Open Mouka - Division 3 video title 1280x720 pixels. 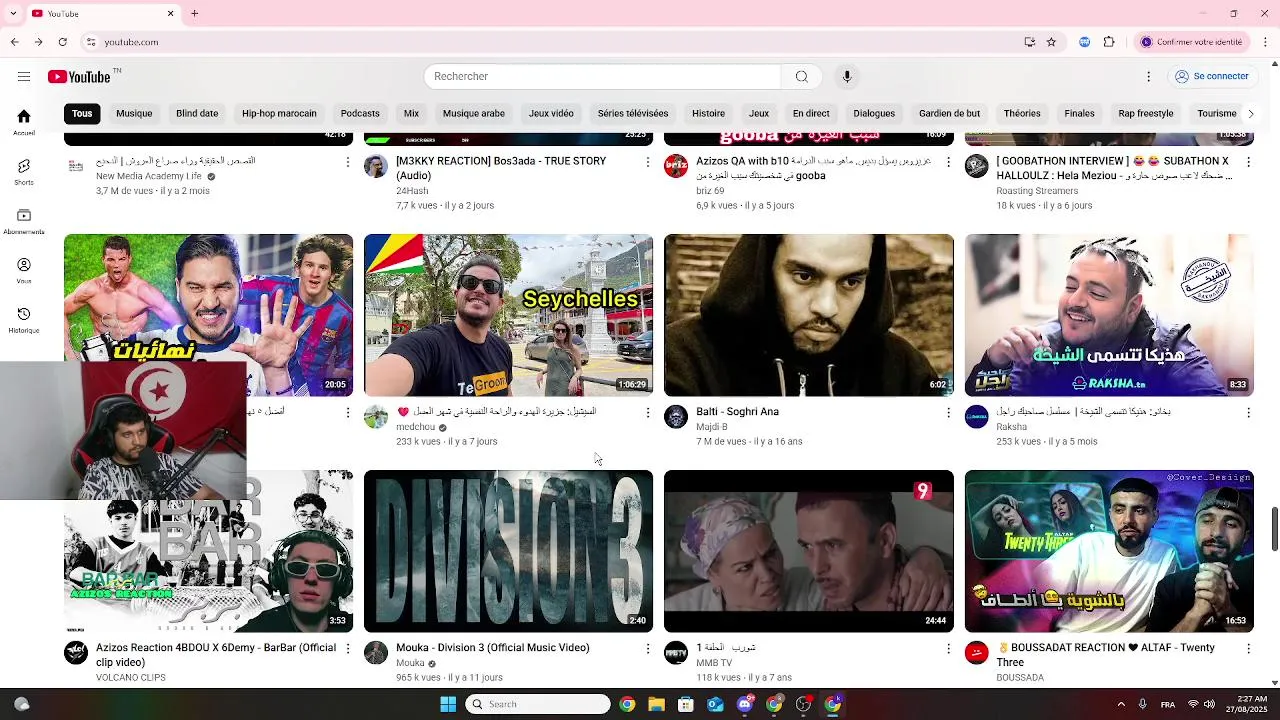pyautogui.click(x=492, y=648)
